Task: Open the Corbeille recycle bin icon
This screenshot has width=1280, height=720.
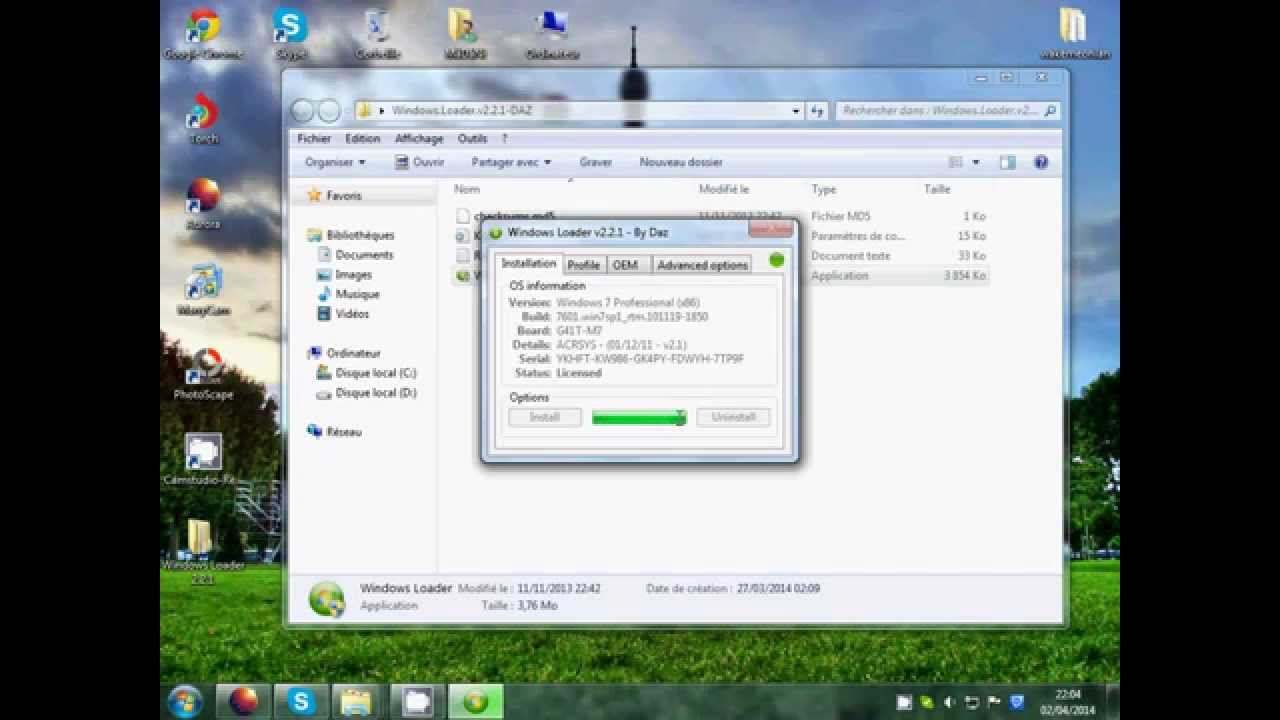Action: (x=377, y=34)
